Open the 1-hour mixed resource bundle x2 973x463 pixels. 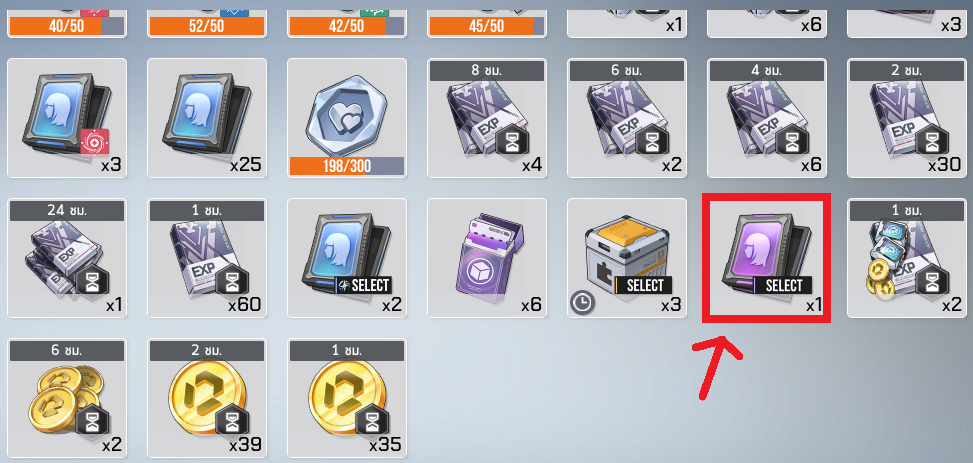(907, 258)
